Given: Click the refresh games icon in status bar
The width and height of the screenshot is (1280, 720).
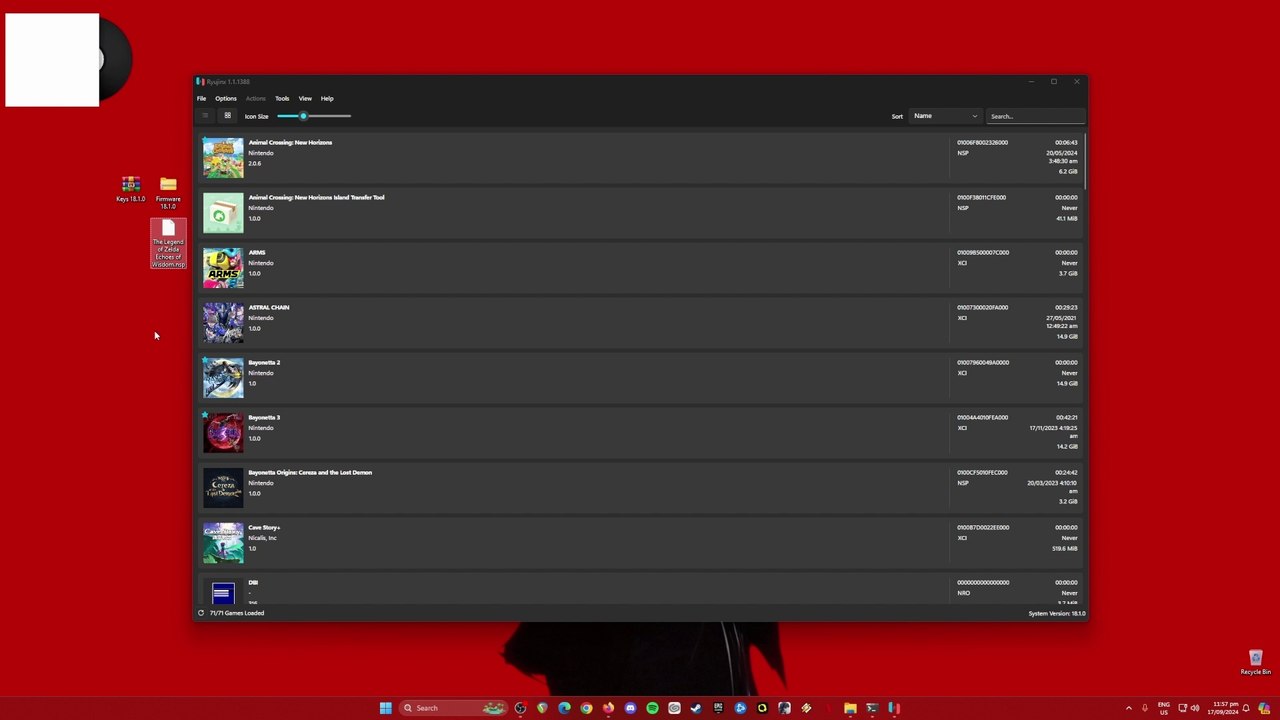Looking at the screenshot, I should tap(201, 613).
